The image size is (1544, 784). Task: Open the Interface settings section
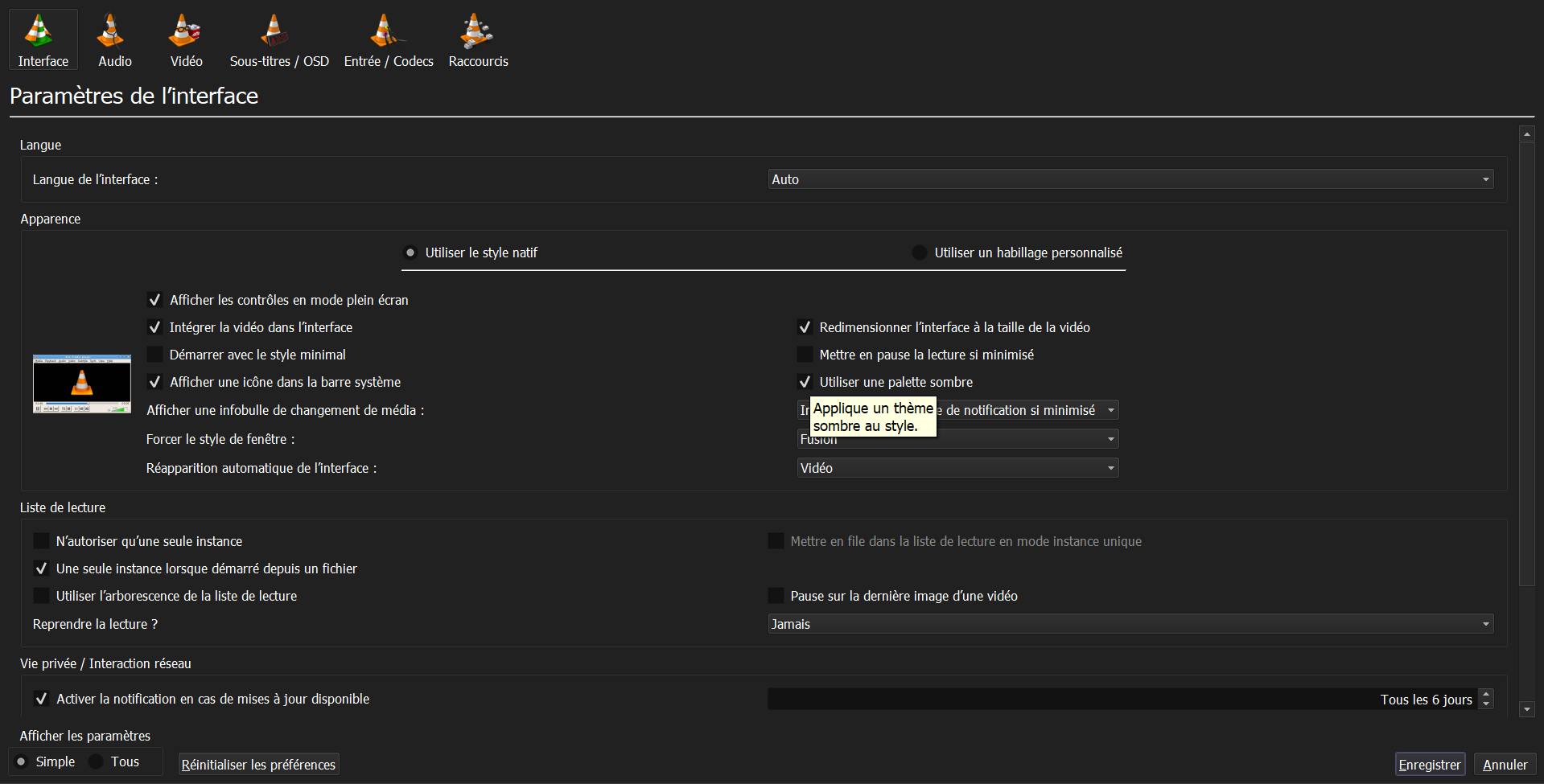tap(43, 39)
